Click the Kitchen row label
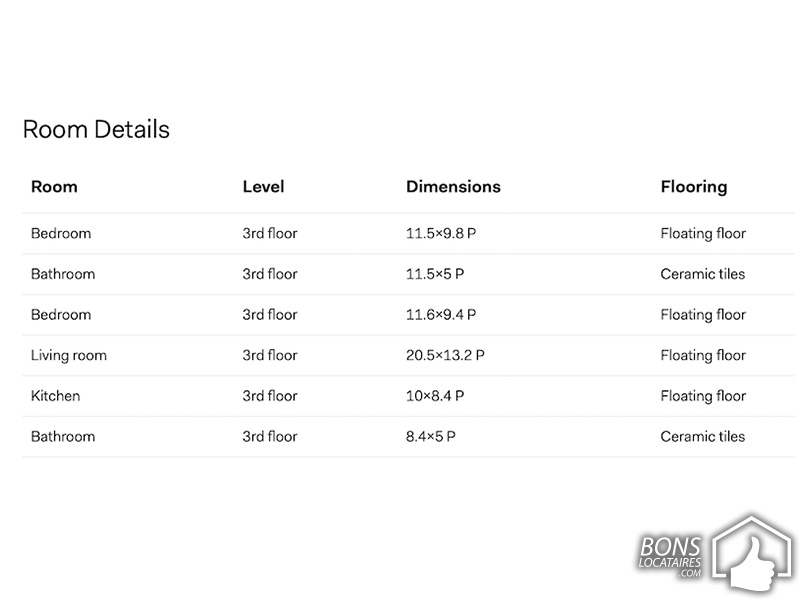 (56, 396)
